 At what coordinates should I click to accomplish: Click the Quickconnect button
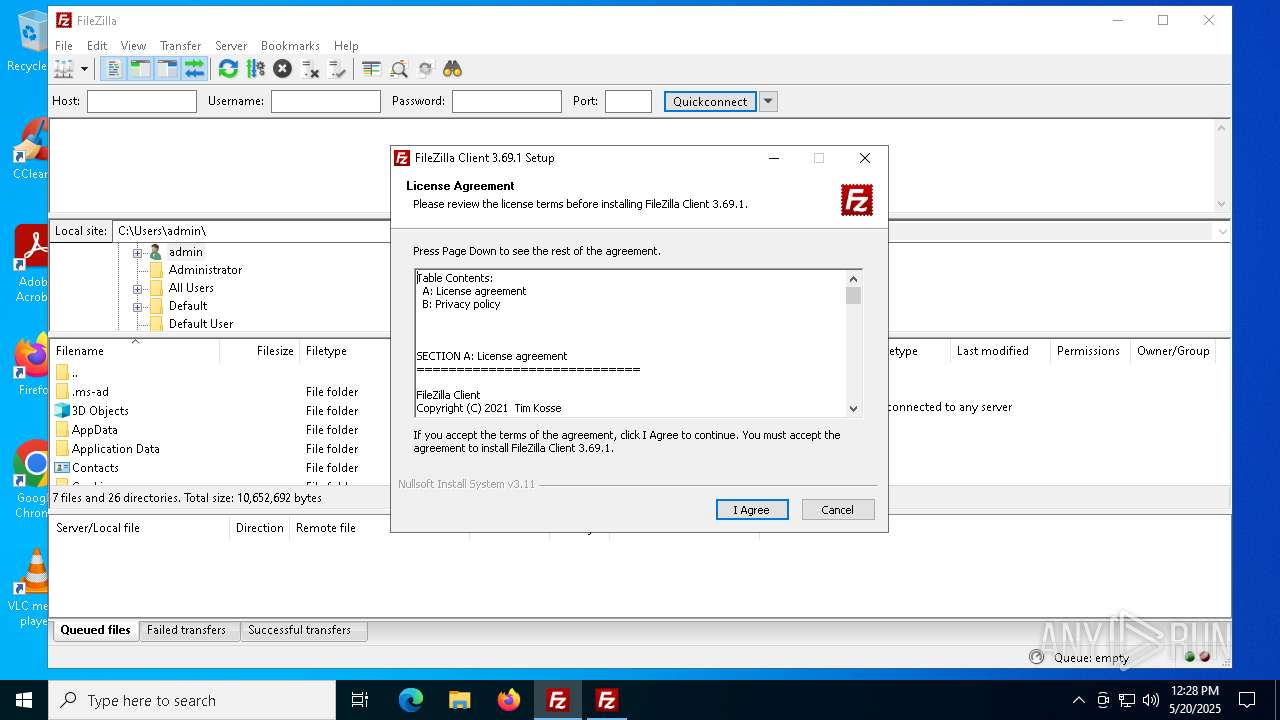tap(710, 101)
